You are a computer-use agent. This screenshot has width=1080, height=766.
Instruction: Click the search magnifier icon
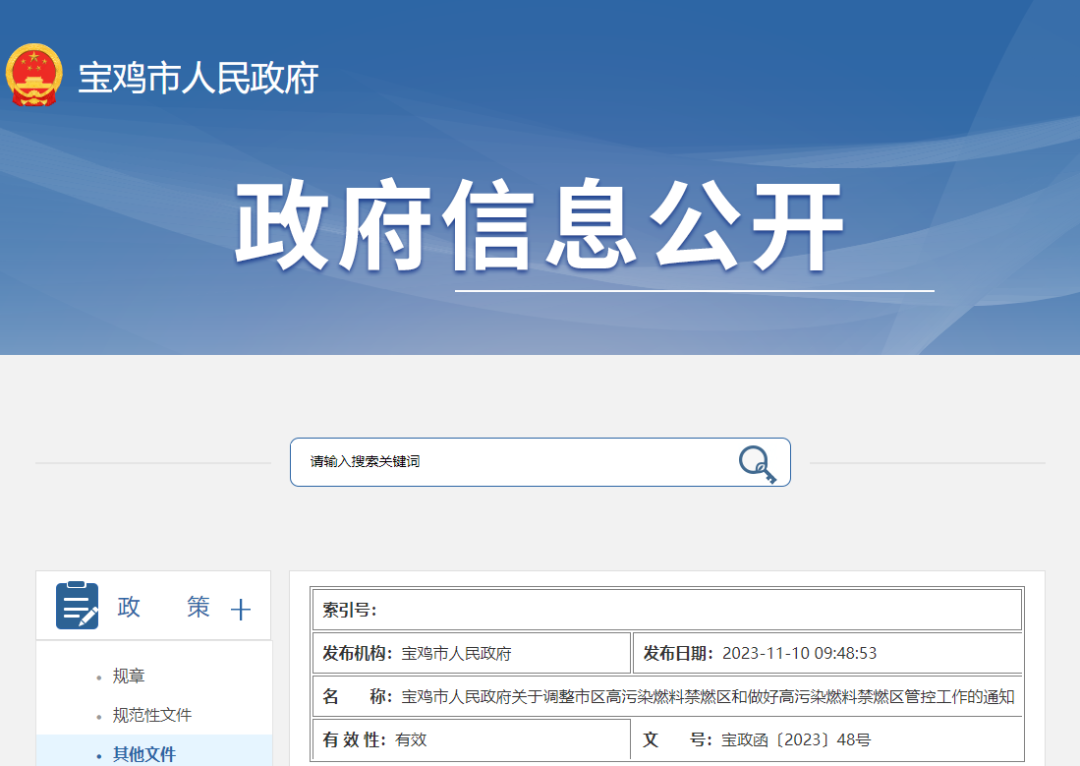757,464
